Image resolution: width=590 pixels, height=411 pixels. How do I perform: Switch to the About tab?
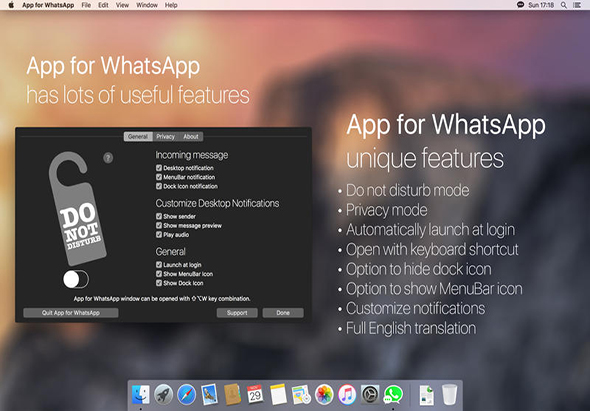pyautogui.click(x=191, y=136)
